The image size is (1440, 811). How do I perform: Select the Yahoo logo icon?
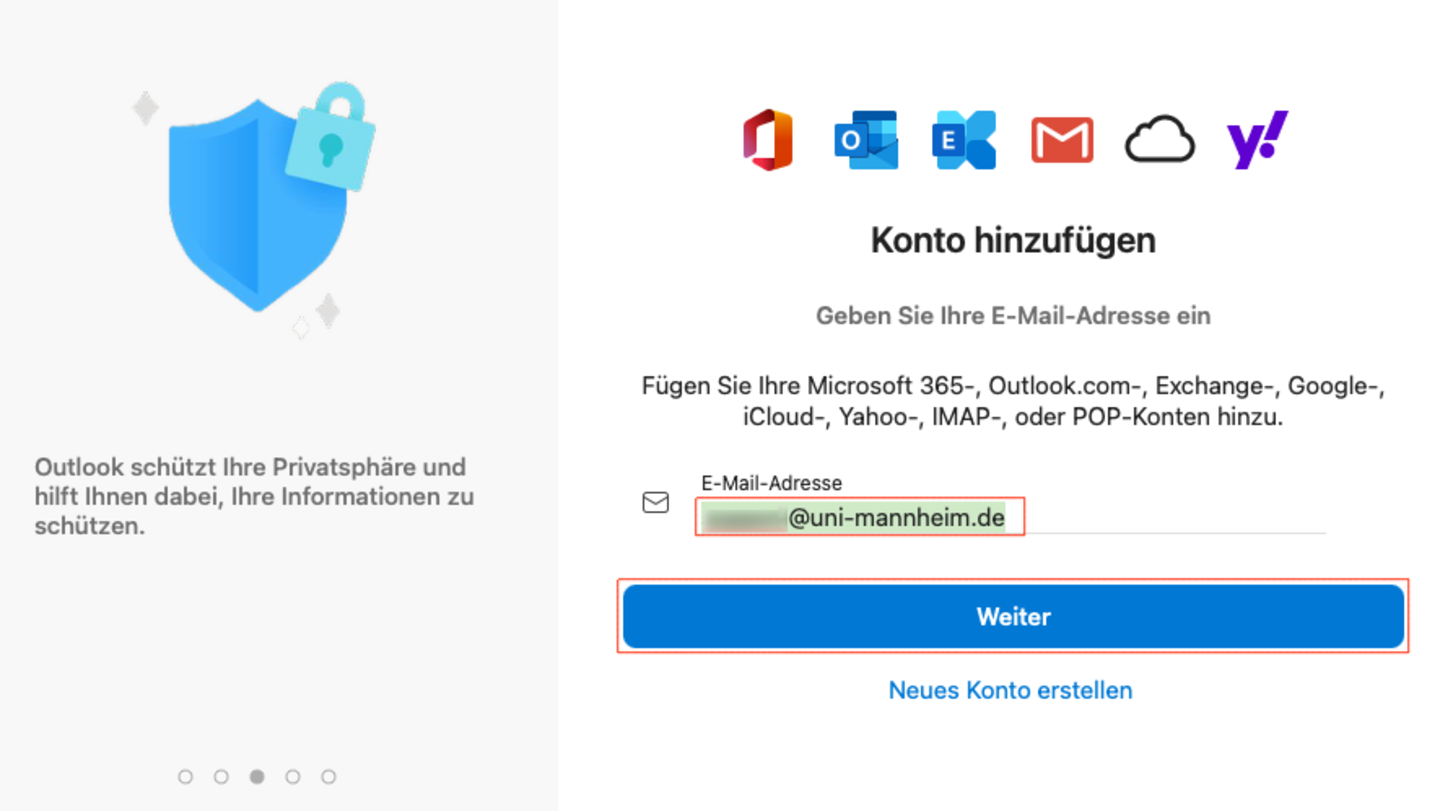click(x=1257, y=140)
